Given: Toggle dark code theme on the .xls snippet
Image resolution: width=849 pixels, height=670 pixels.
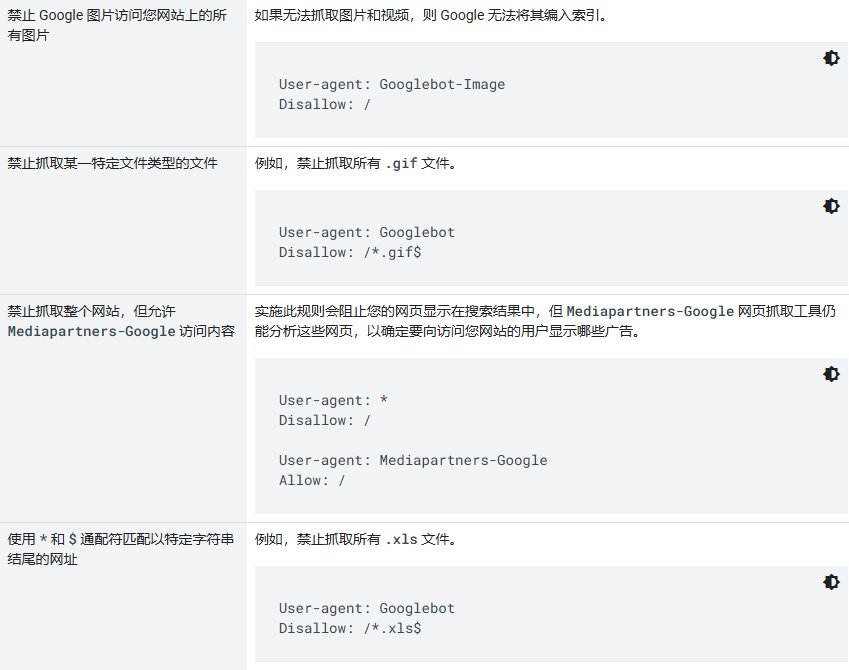Looking at the screenshot, I should tap(831, 582).
